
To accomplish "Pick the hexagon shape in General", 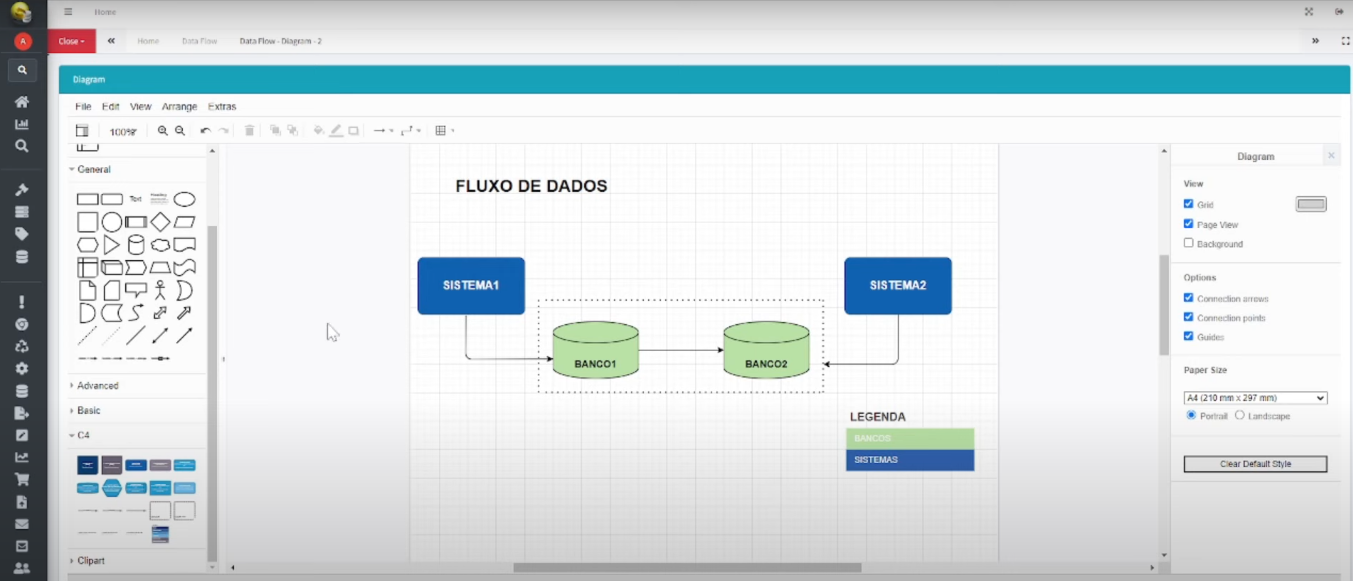I will point(88,245).
